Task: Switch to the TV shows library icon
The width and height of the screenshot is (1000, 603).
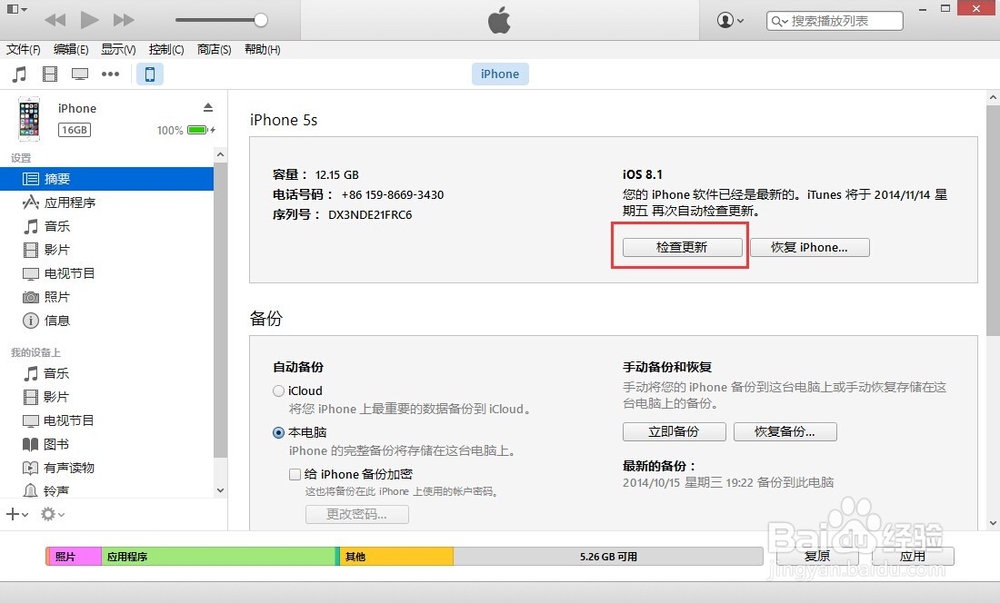Action: pyautogui.click(x=80, y=74)
